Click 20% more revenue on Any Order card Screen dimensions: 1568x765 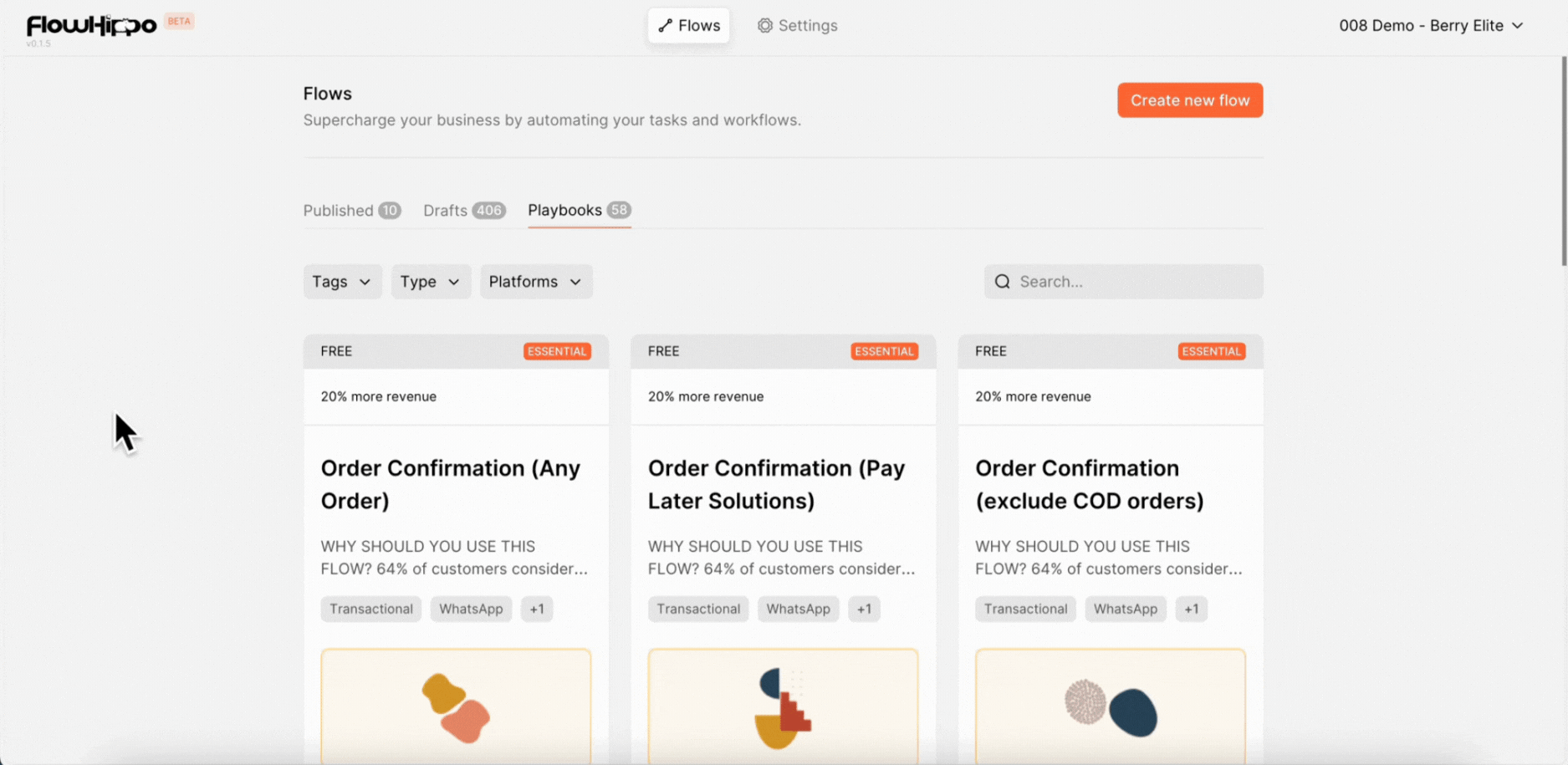(x=379, y=396)
